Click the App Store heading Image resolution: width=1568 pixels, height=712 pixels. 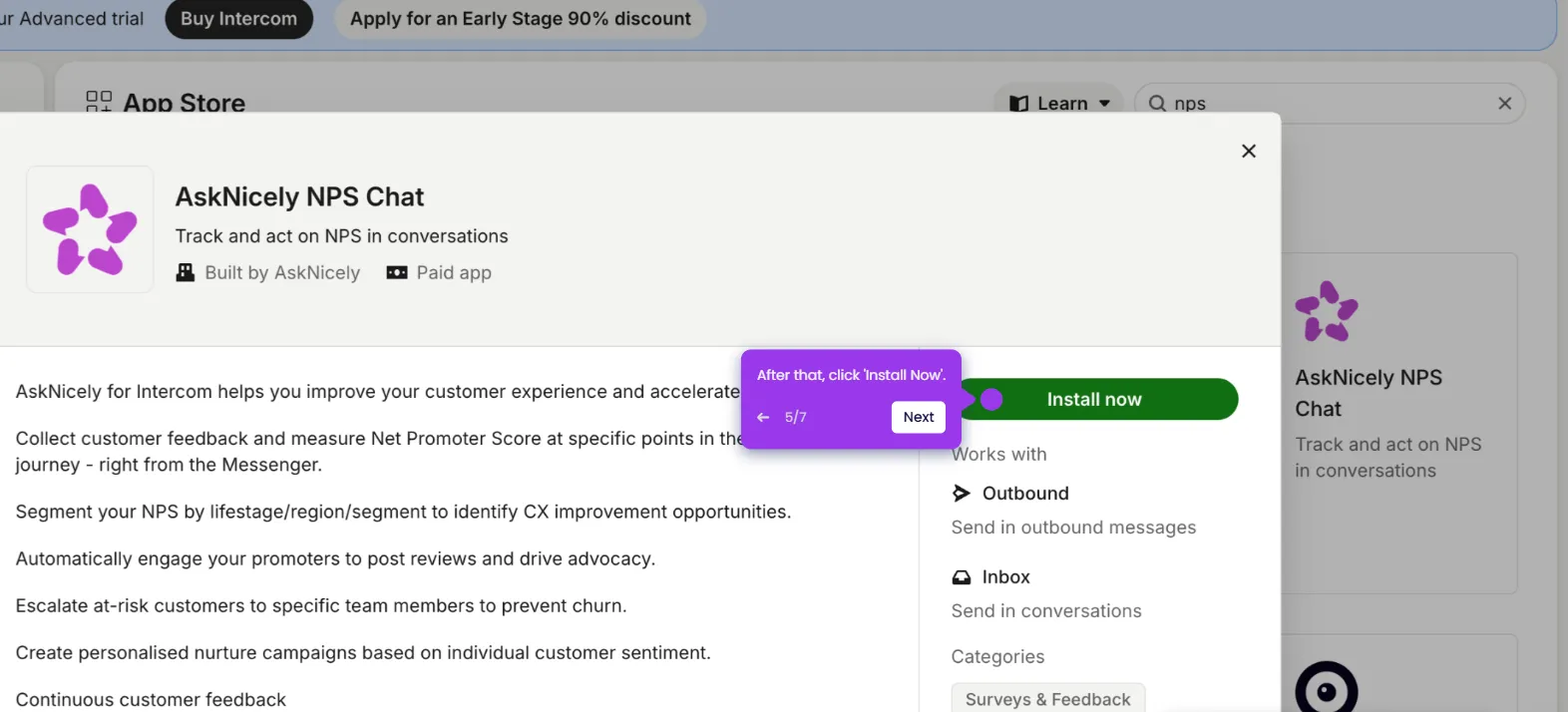(184, 102)
